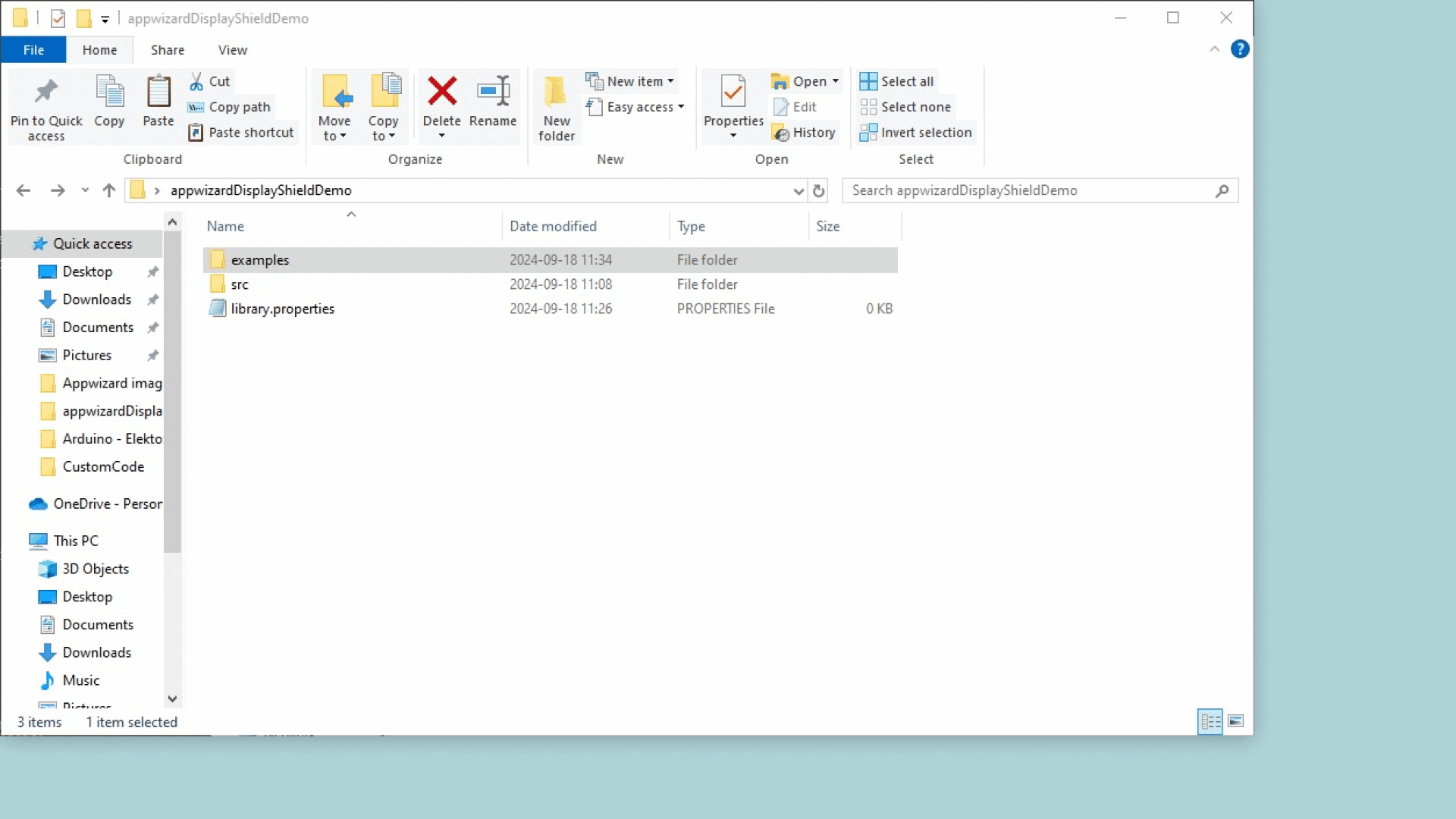Switch to large icons view
This screenshot has height=819, width=1456.
tap(1237, 721)
